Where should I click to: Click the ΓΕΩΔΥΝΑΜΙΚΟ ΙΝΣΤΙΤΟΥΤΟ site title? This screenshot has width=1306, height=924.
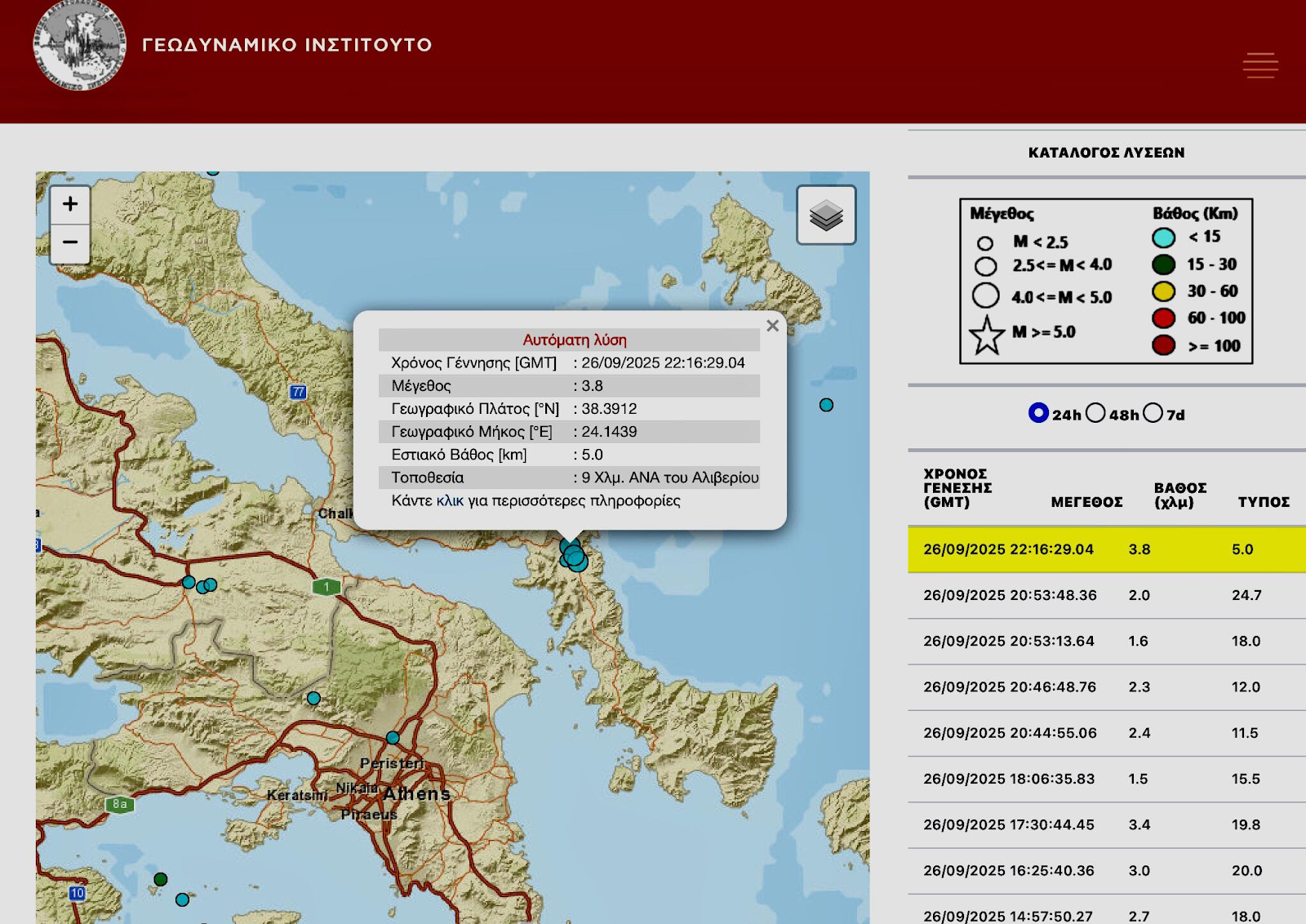(287, 45)
